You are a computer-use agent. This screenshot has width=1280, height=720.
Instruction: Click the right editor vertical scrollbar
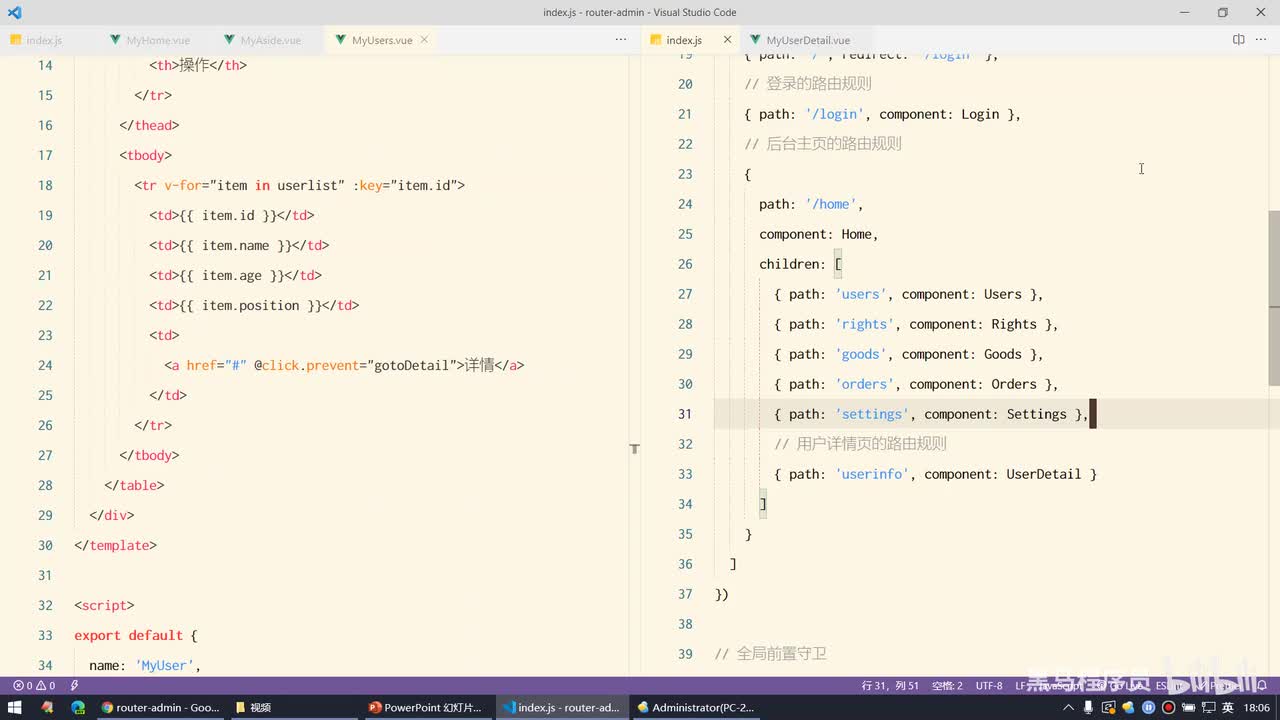(1274, 300)
